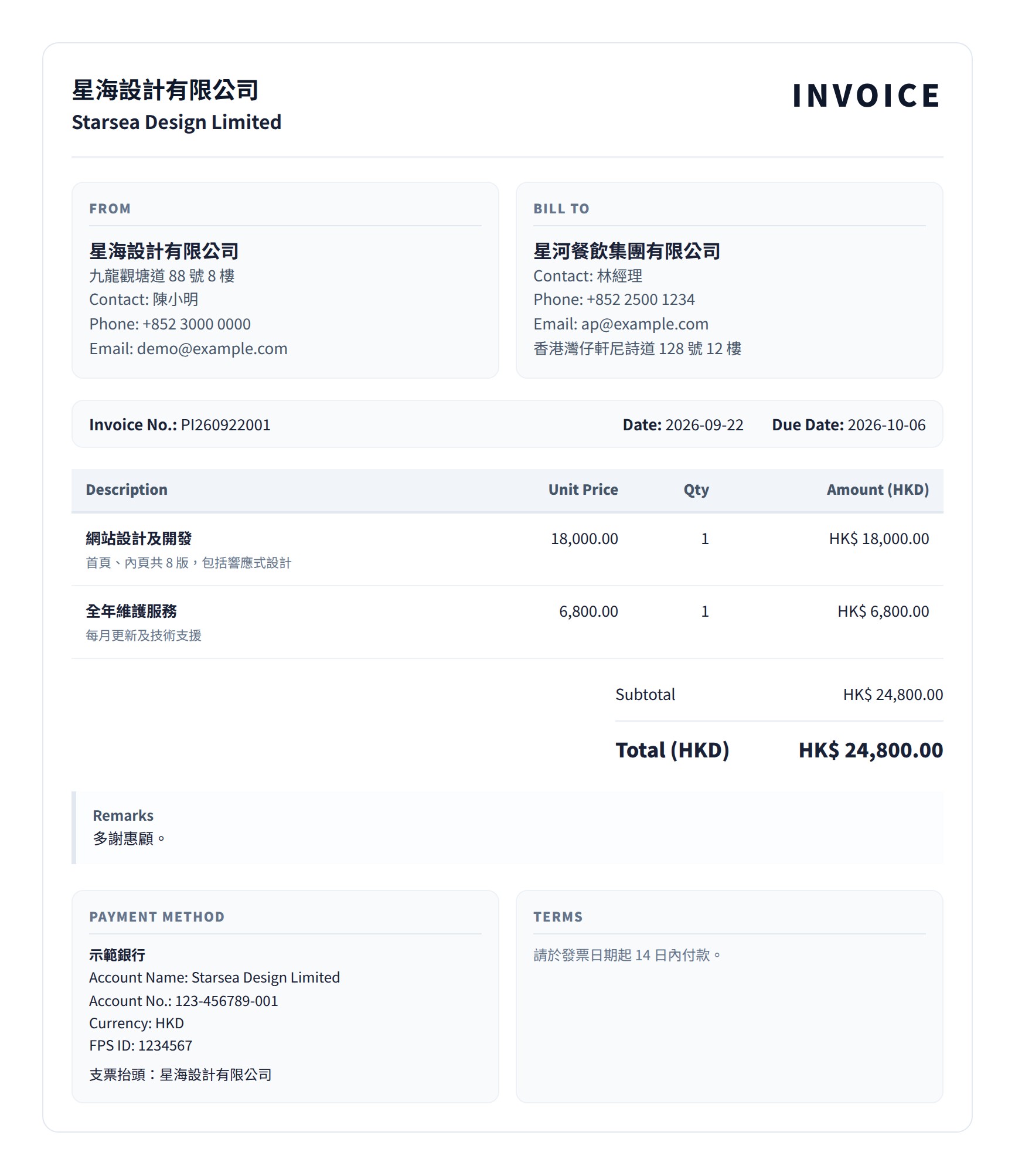The image size is (1015, 1176).
Task: Click the FROM section label
Action: (x=110, y=209)
